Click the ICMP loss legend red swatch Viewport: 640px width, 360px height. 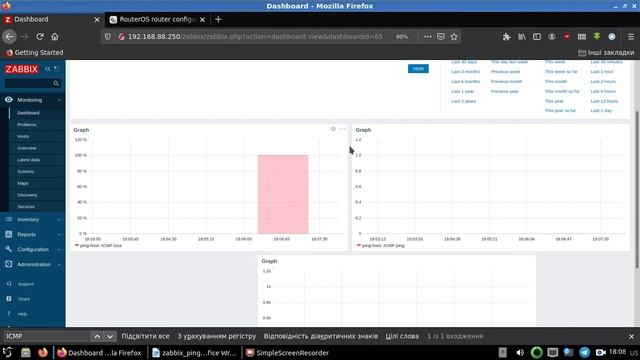coord(77,245)
